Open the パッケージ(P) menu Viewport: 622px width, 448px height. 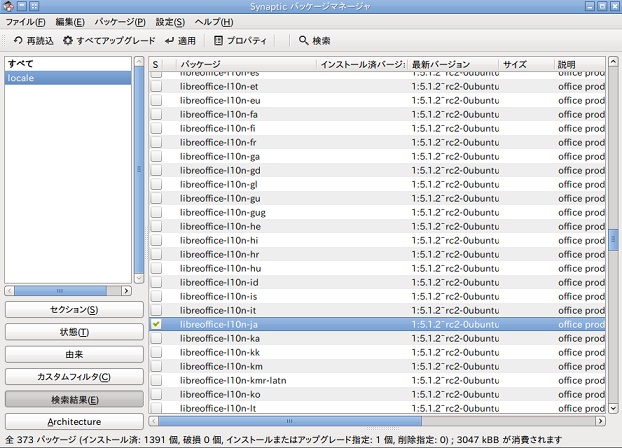(x=119, y=22)
